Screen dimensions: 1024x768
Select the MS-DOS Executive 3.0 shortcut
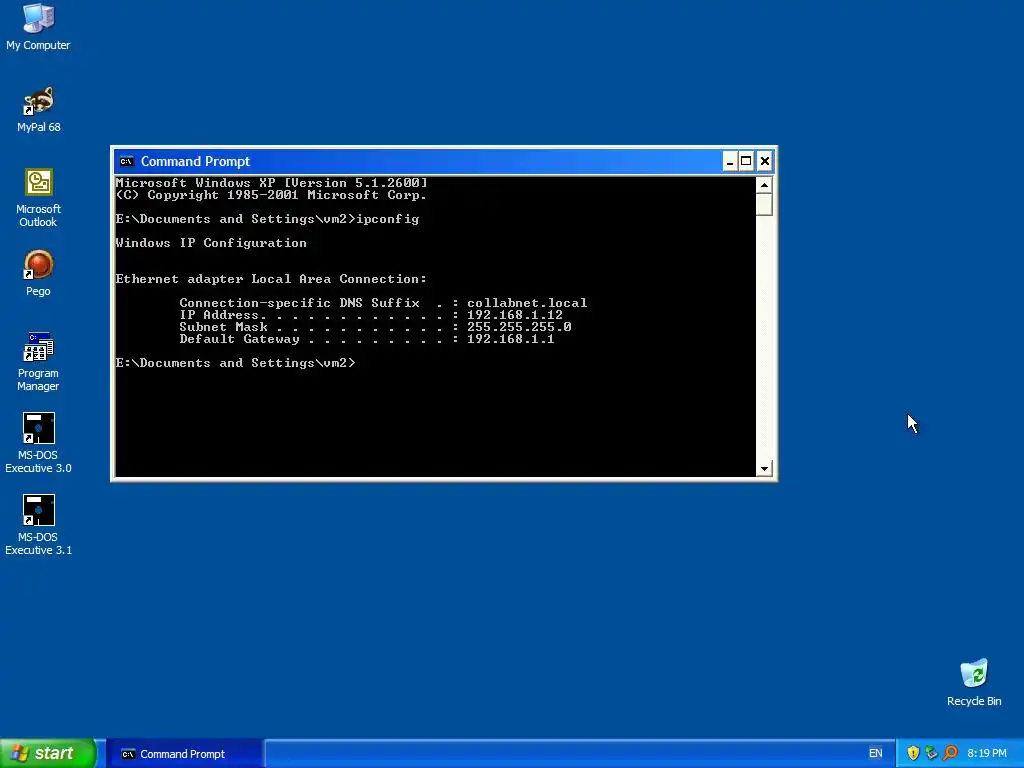pos(38,443)
